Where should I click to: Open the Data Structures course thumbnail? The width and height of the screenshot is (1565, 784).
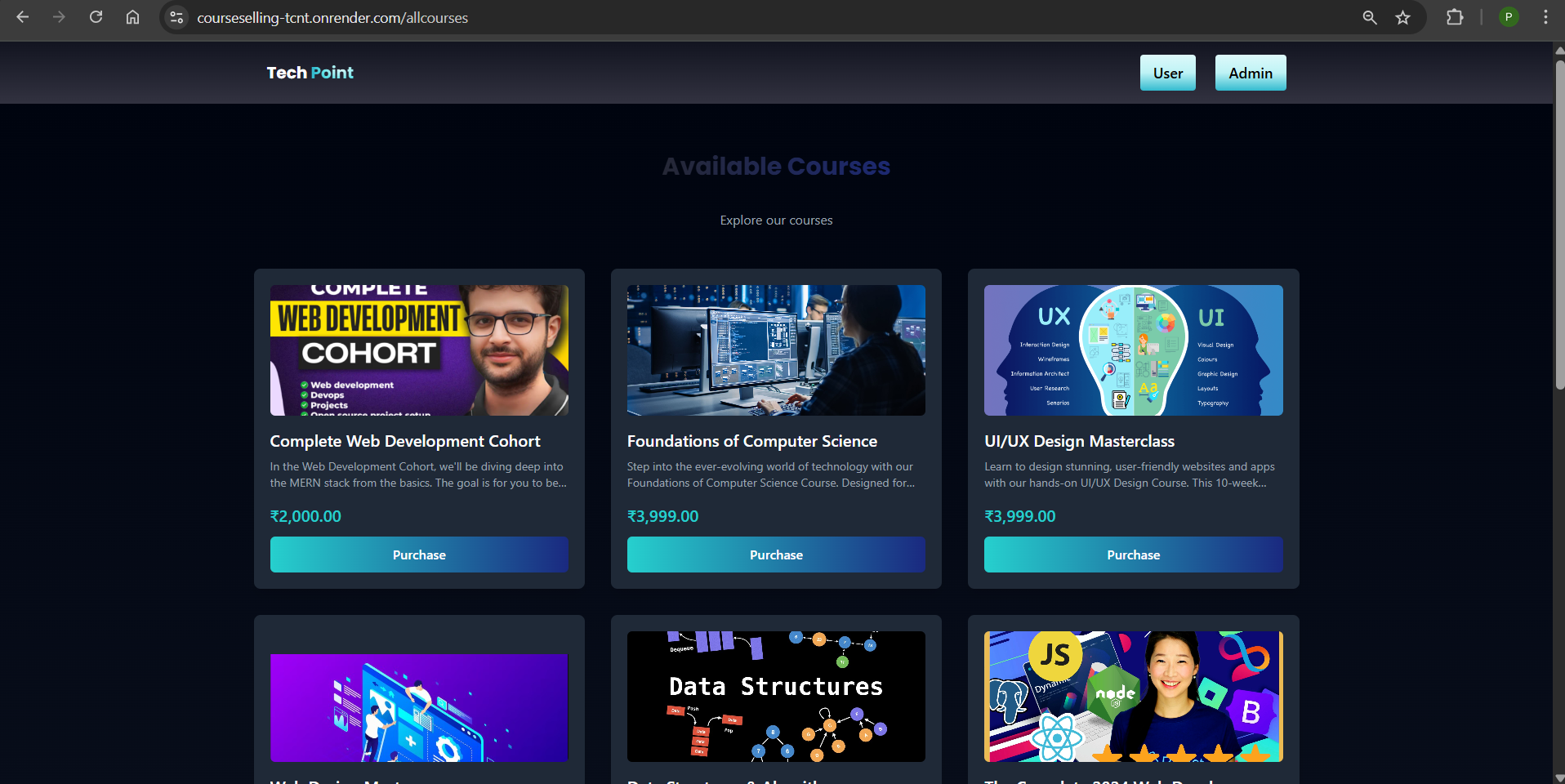[x=776, y=697]
